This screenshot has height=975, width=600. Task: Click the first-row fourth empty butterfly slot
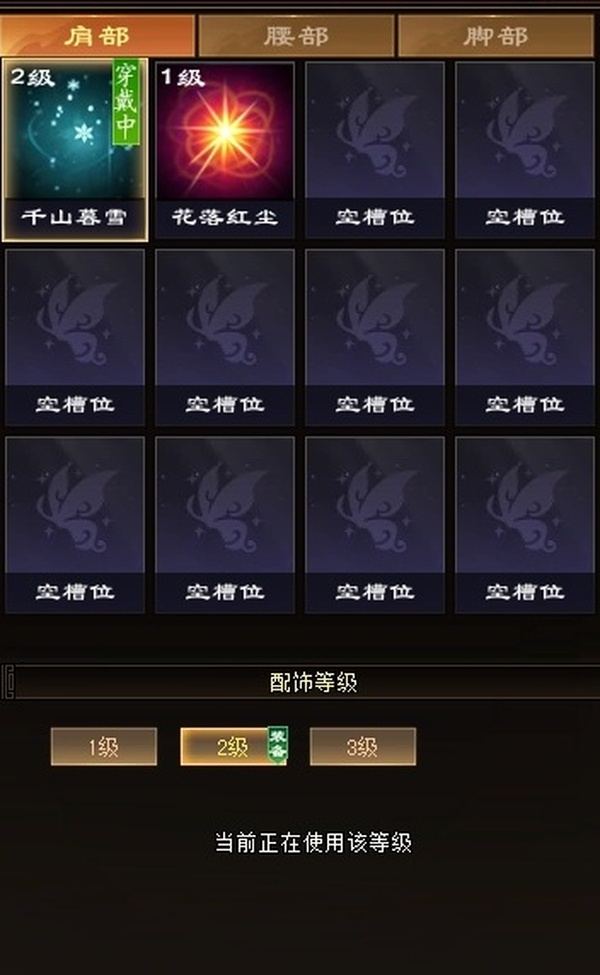click(525, 150)
